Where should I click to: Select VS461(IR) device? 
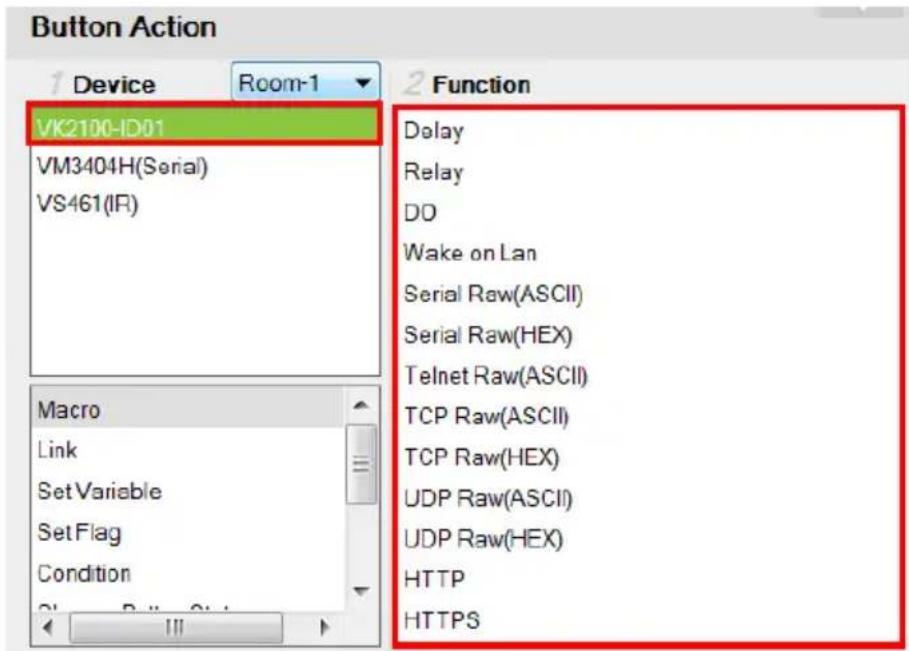pos(204,204)
